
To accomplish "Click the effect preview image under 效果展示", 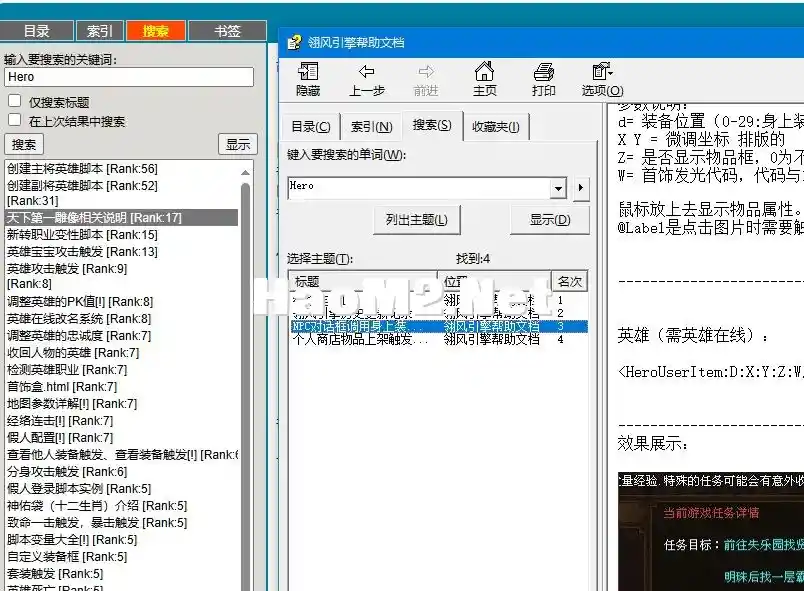I will [x=711, y=532].
